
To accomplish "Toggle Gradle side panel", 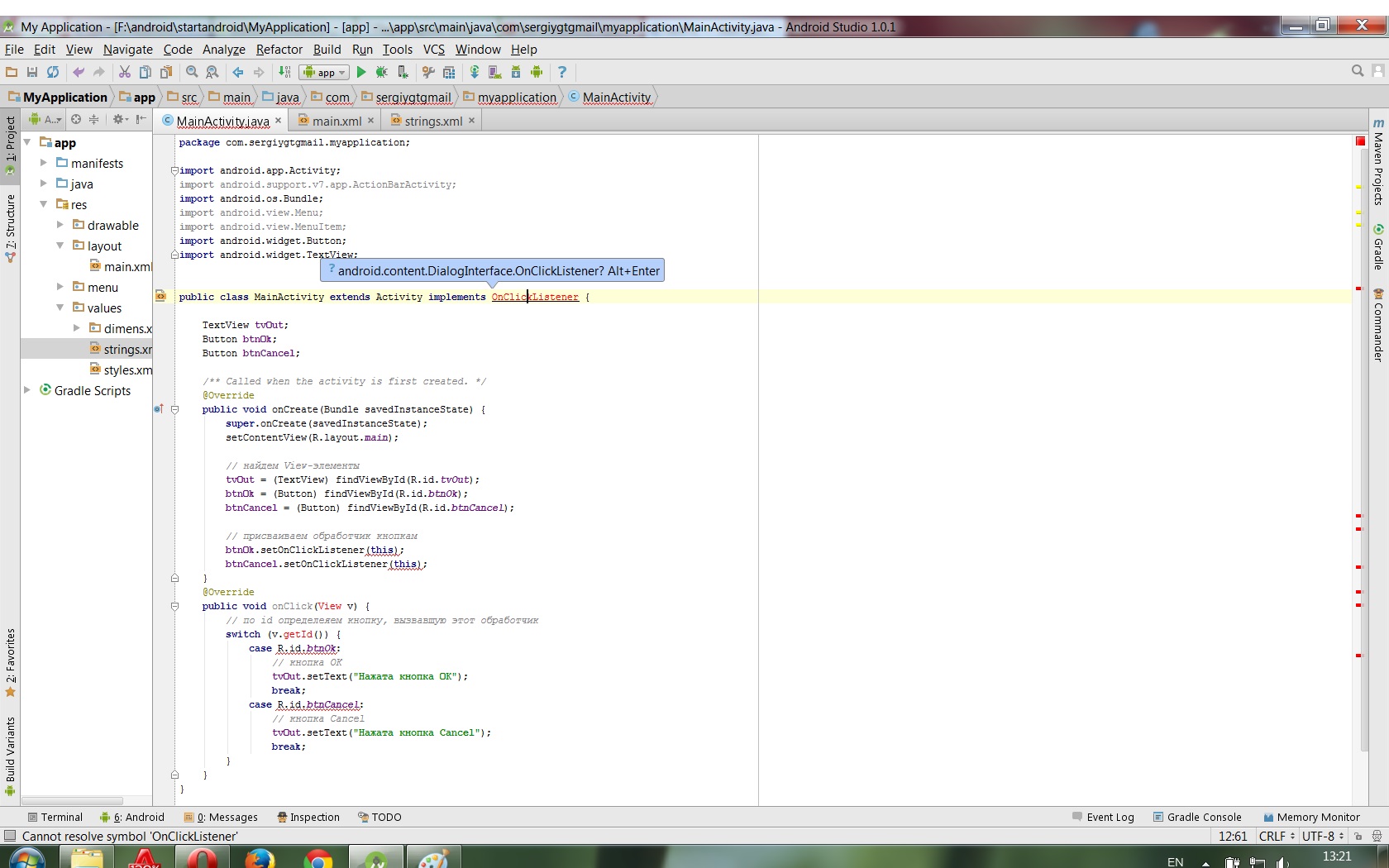I will pyautogui.click(x=1378, y=246).
